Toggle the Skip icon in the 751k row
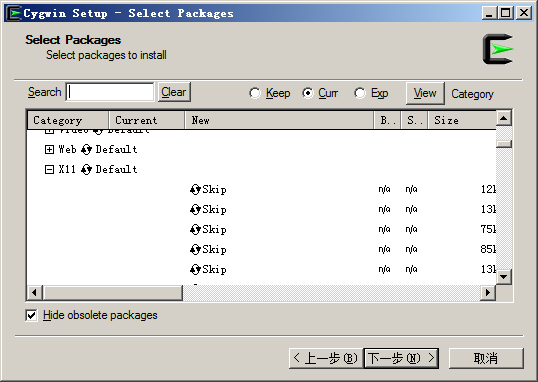 coord(195,229)
